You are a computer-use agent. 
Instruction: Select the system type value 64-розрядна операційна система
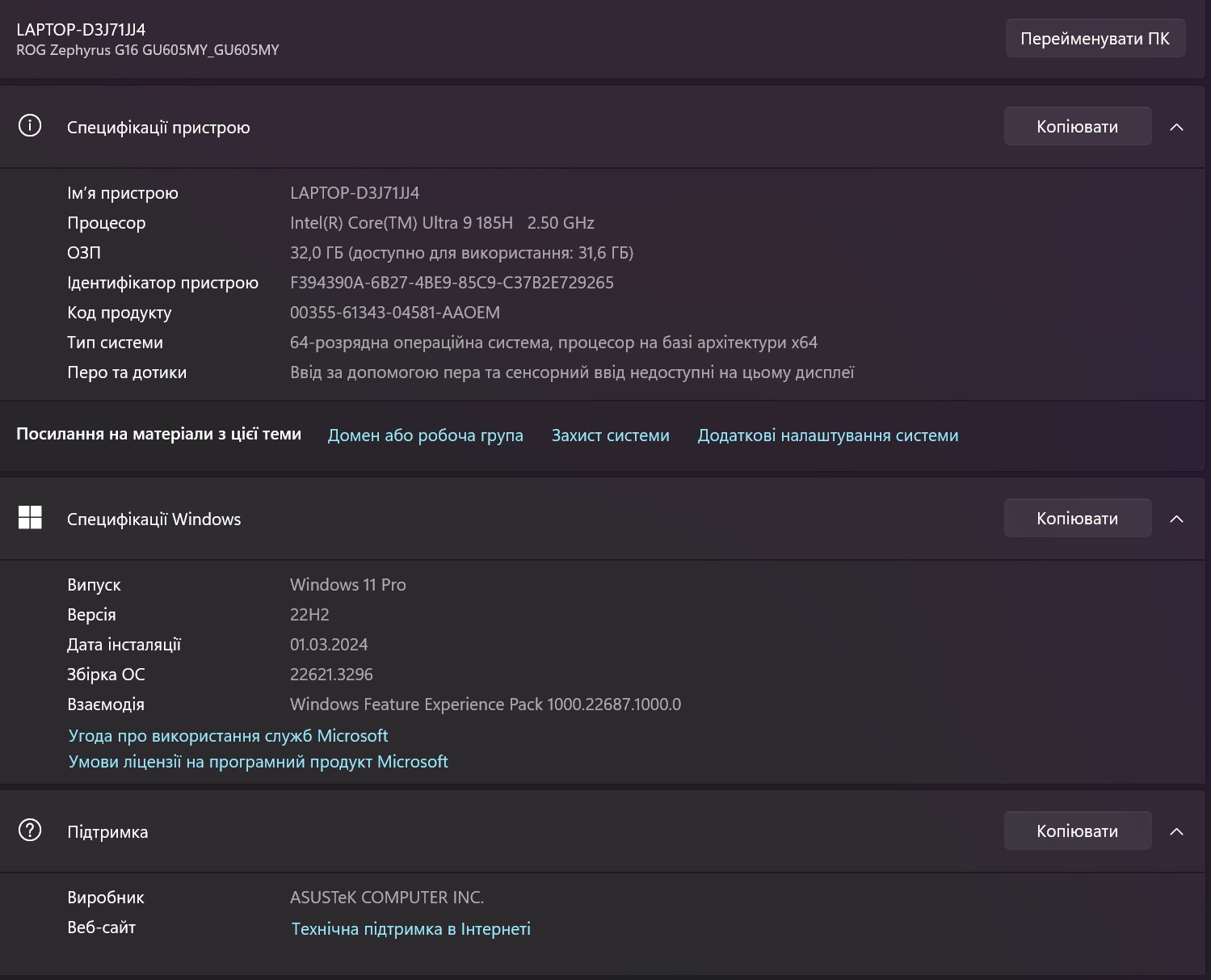[x=420, y=343]
